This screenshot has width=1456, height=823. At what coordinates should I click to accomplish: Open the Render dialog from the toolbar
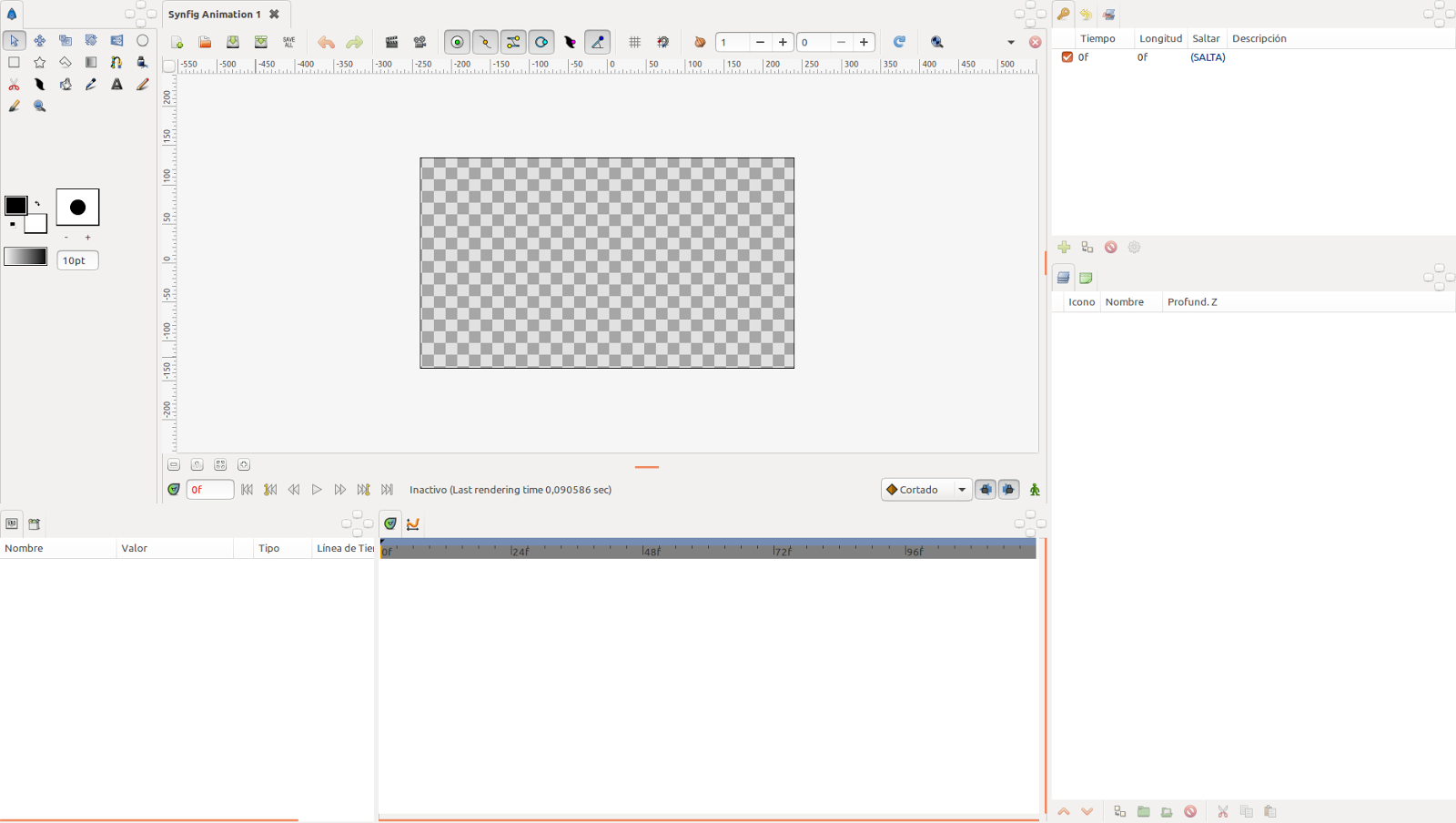[391, 42]
